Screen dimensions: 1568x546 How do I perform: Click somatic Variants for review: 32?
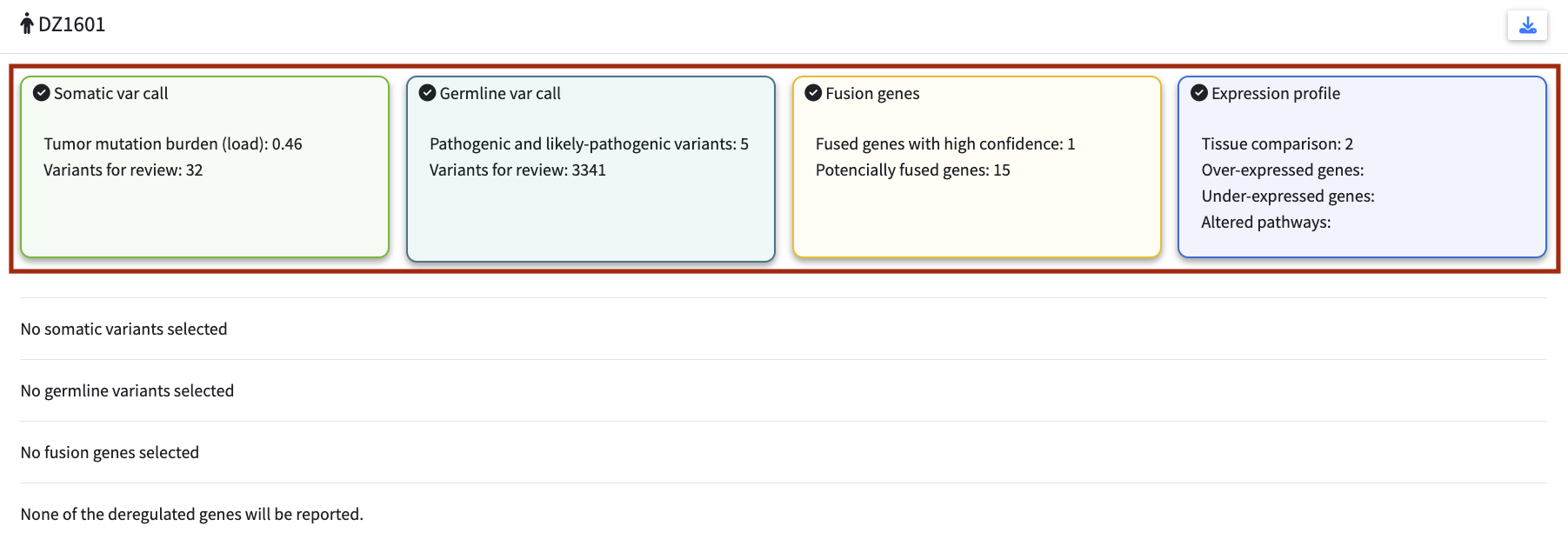(123, 170)
